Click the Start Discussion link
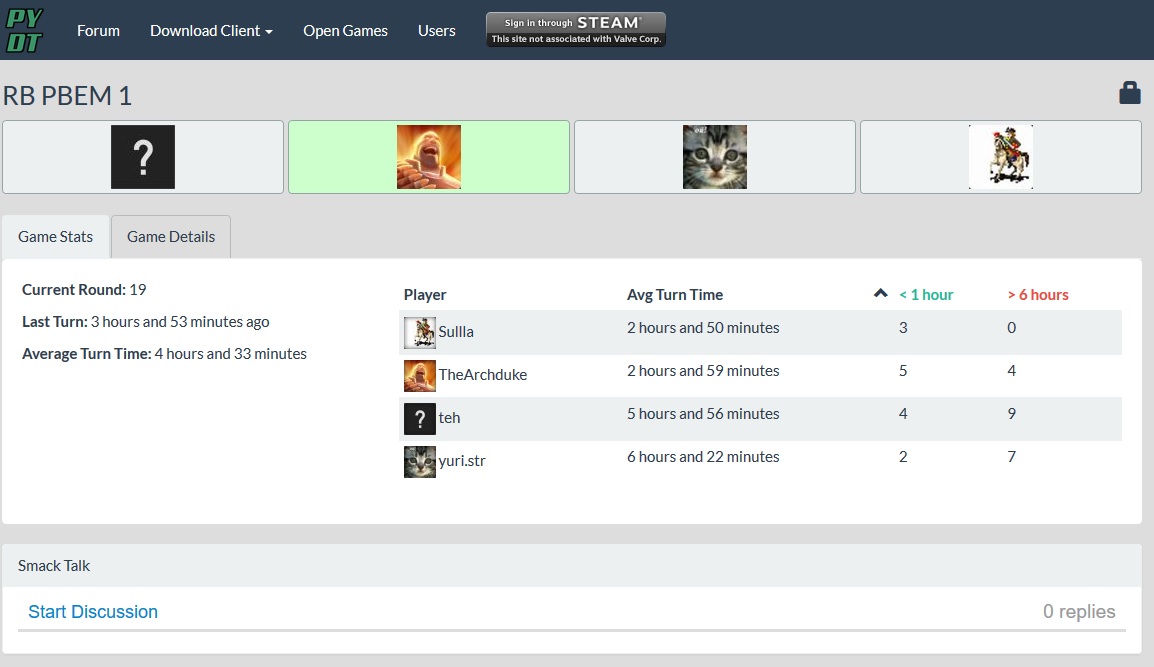This screenshot has width=1154, height=667. [x=93, y=612]
